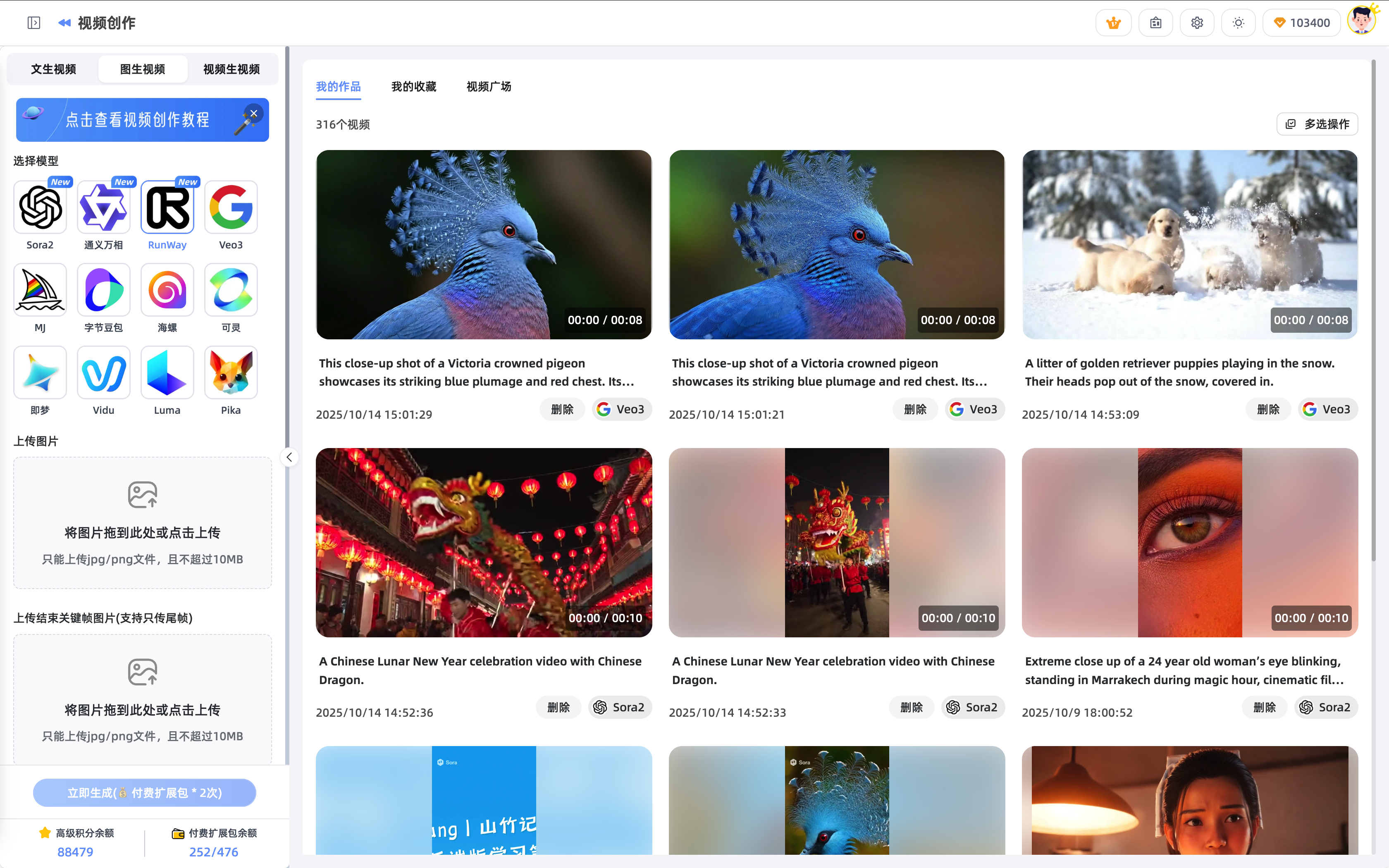Open the calendar check-in icon
The image size is (1389, 868).
[1155, 23]
